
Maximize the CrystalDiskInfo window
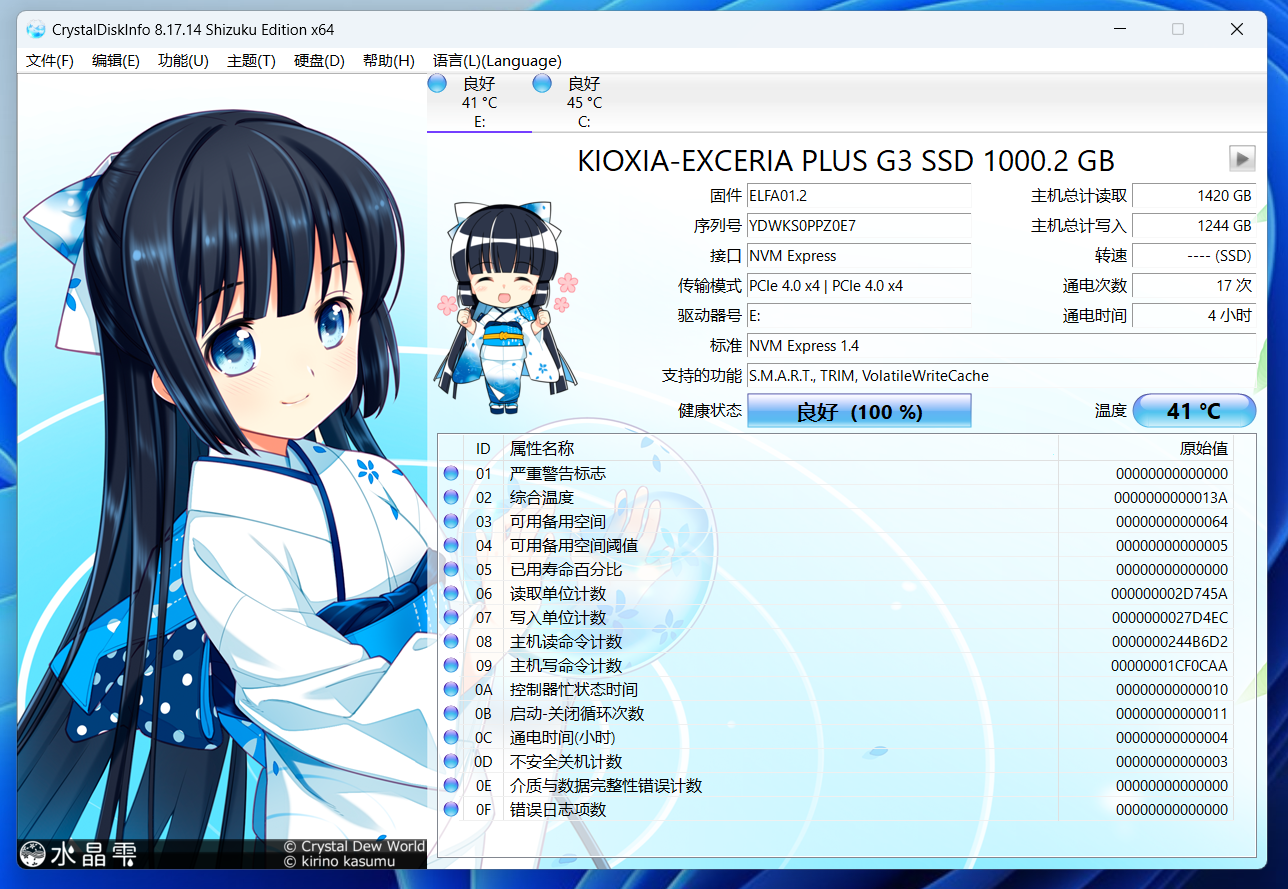tap(1178, 29)
